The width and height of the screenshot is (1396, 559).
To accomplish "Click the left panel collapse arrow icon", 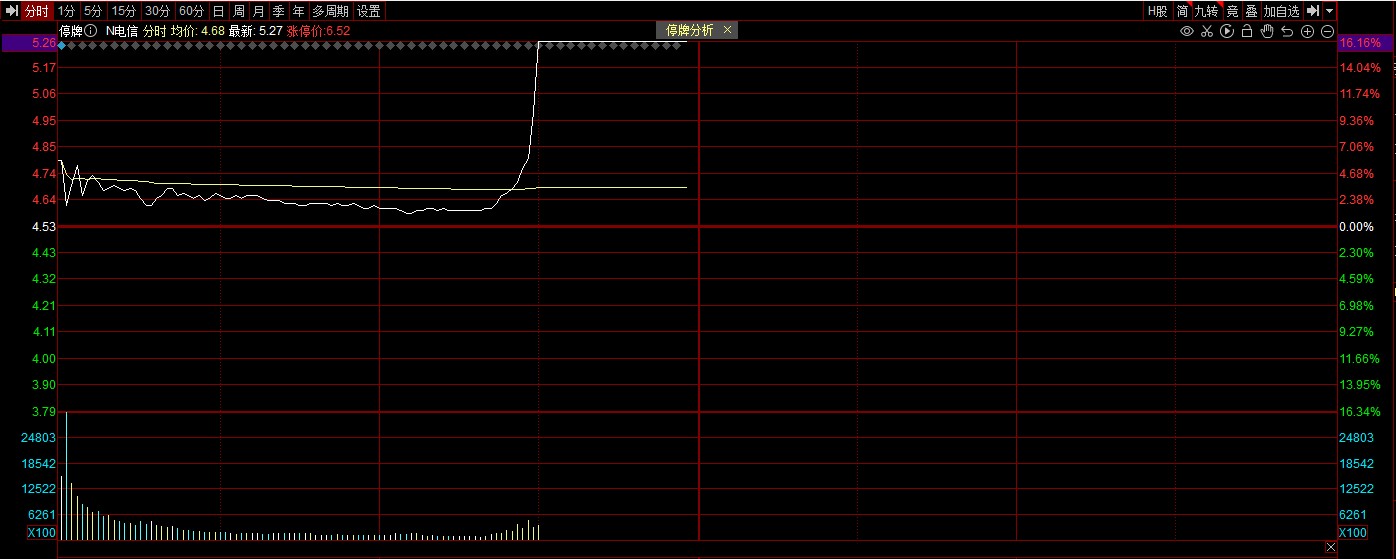I will click(x=12, y=11).
